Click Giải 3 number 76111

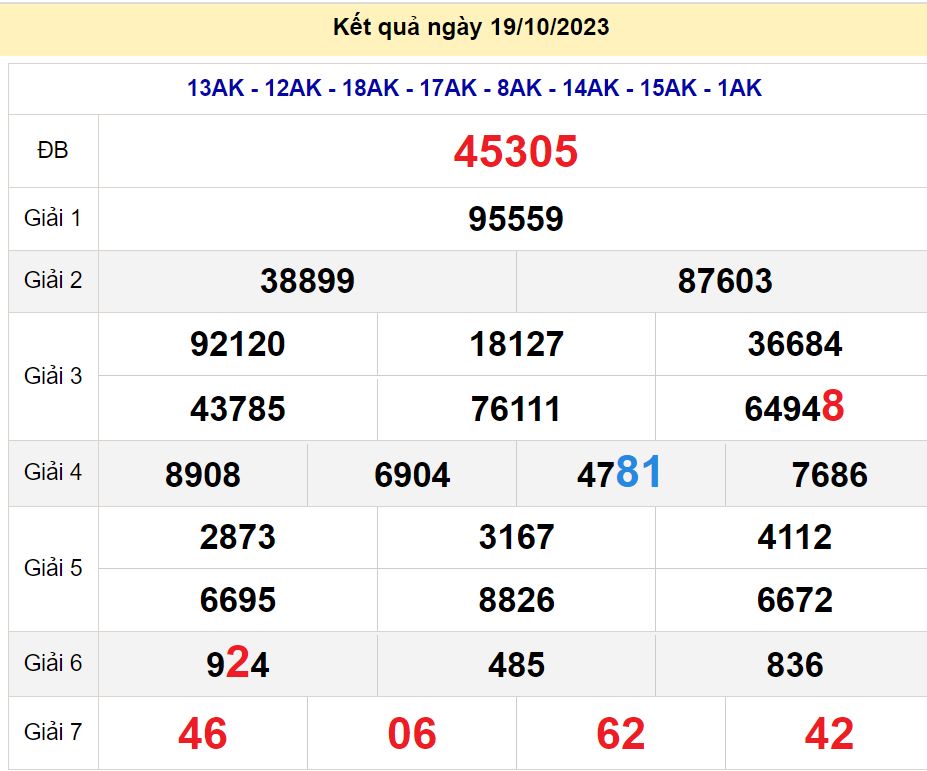[515, 409]
